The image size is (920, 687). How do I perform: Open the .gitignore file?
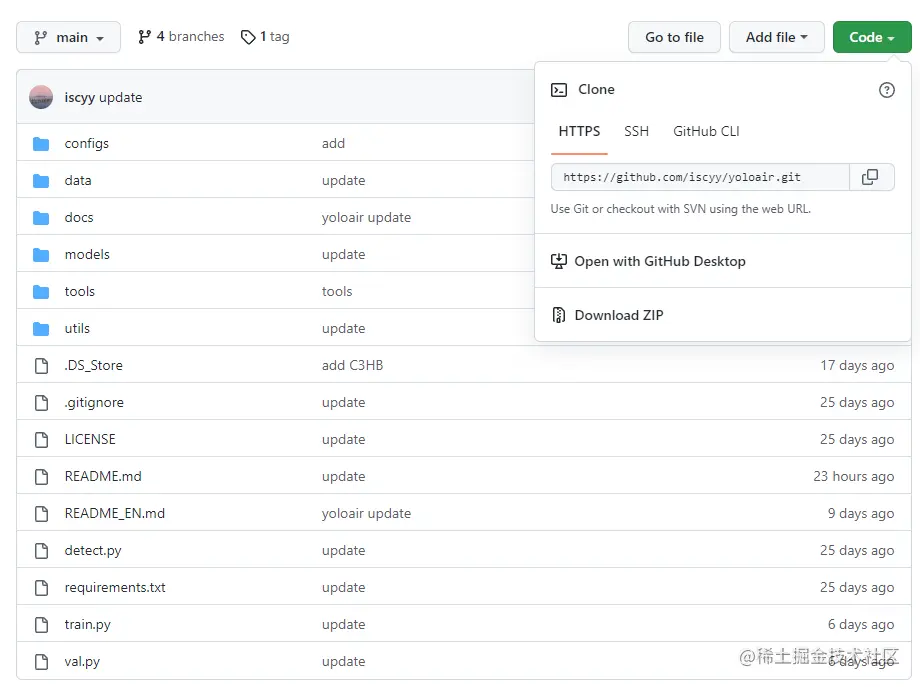94,402
